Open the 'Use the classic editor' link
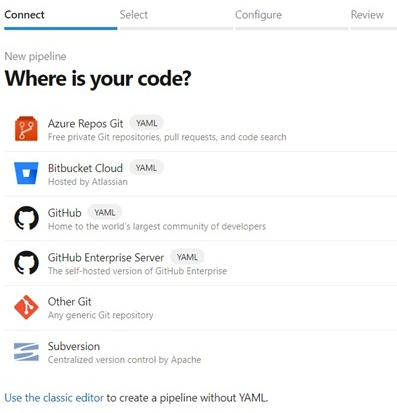397x413 pixels. (54, 398)
